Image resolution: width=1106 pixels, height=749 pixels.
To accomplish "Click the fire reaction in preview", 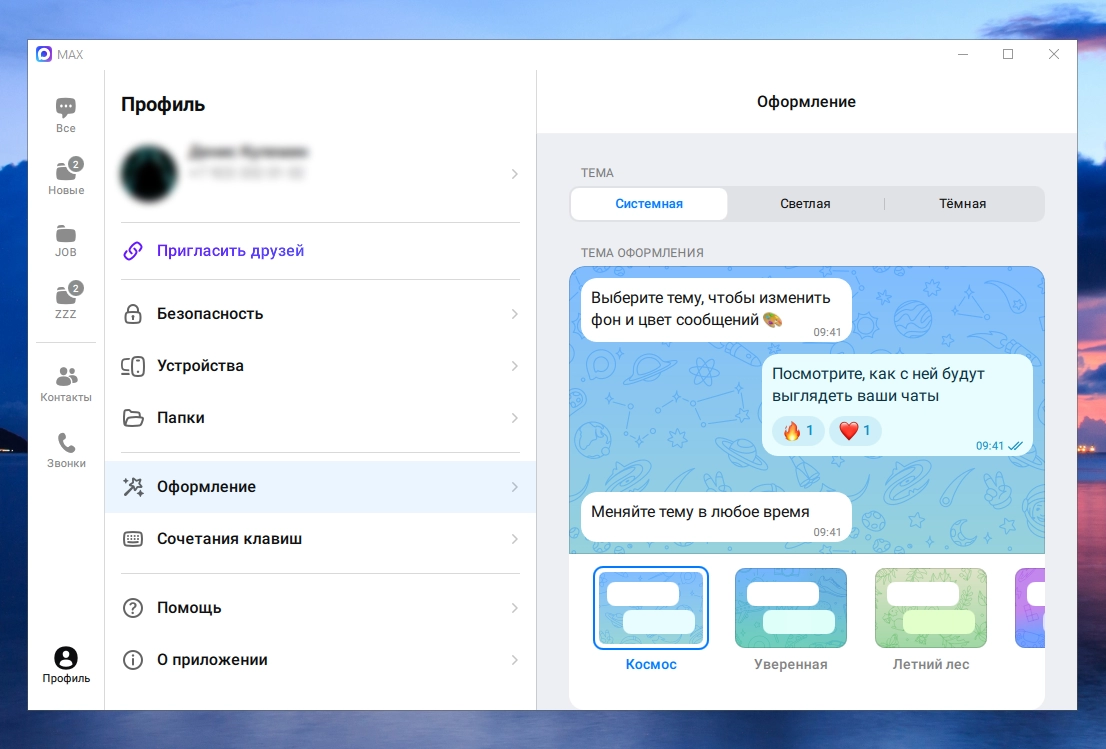I will [798, 430].
